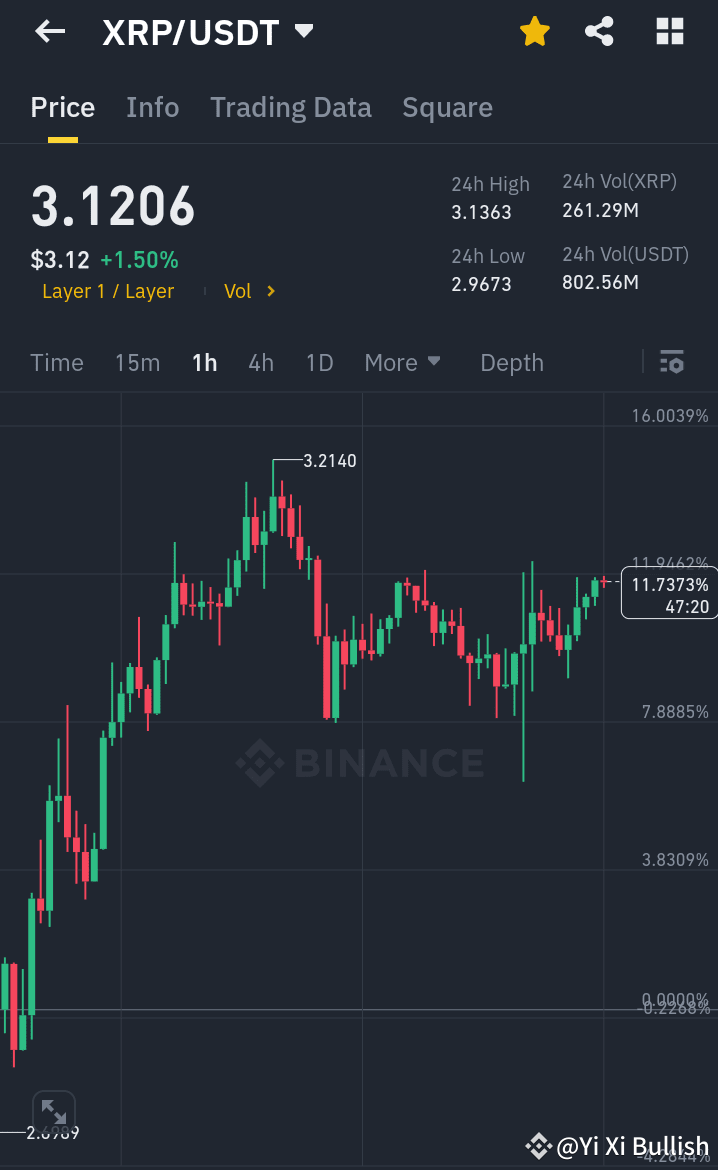Open the Depth view
This screenshot has width=718, height=1170.
pos(511,363)
